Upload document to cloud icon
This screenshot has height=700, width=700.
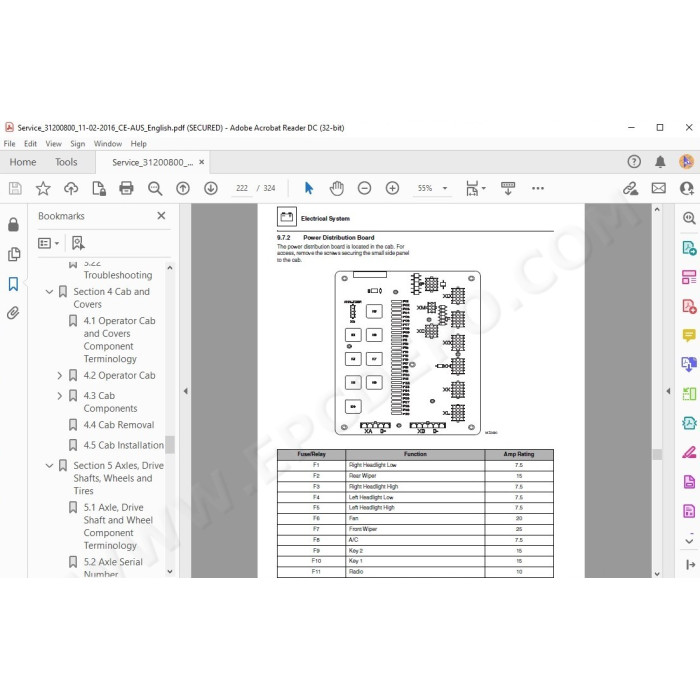coord(71,188)
